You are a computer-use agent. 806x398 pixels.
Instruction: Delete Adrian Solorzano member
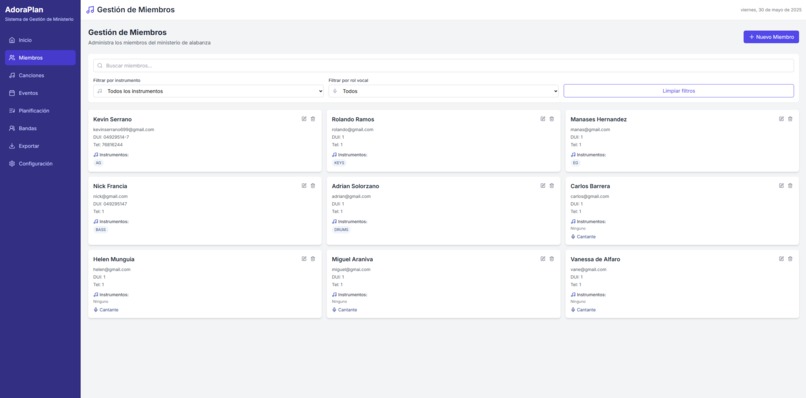(x=552, y=186)
